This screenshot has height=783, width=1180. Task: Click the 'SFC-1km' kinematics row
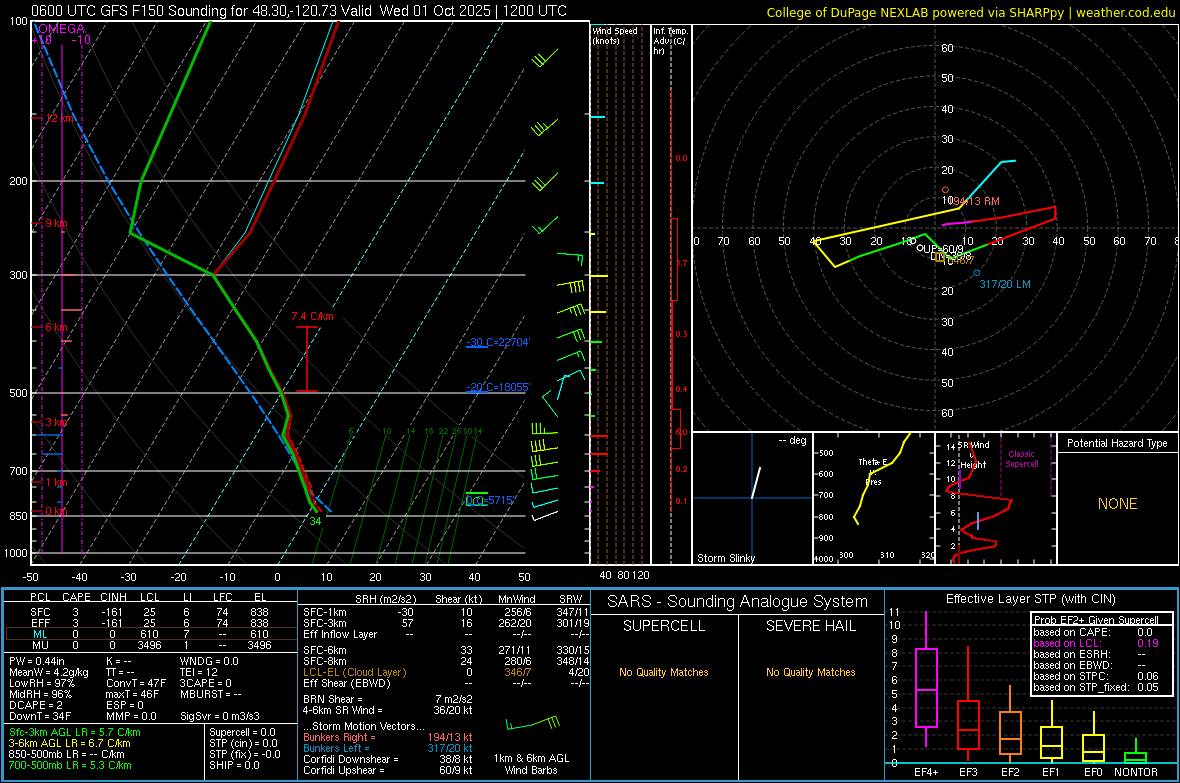pyautogui.click(x=446, y=612)
